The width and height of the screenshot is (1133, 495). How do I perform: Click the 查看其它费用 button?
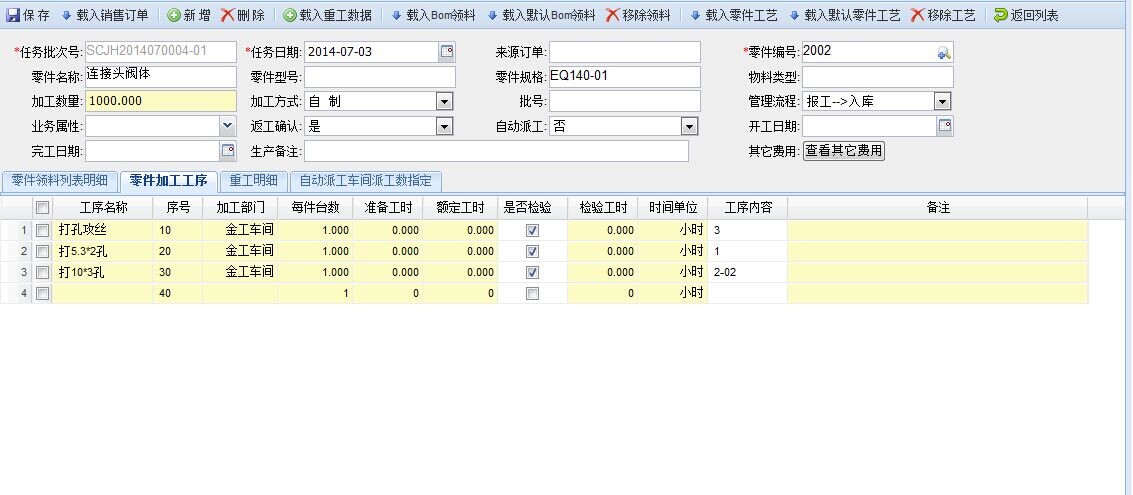845,151
